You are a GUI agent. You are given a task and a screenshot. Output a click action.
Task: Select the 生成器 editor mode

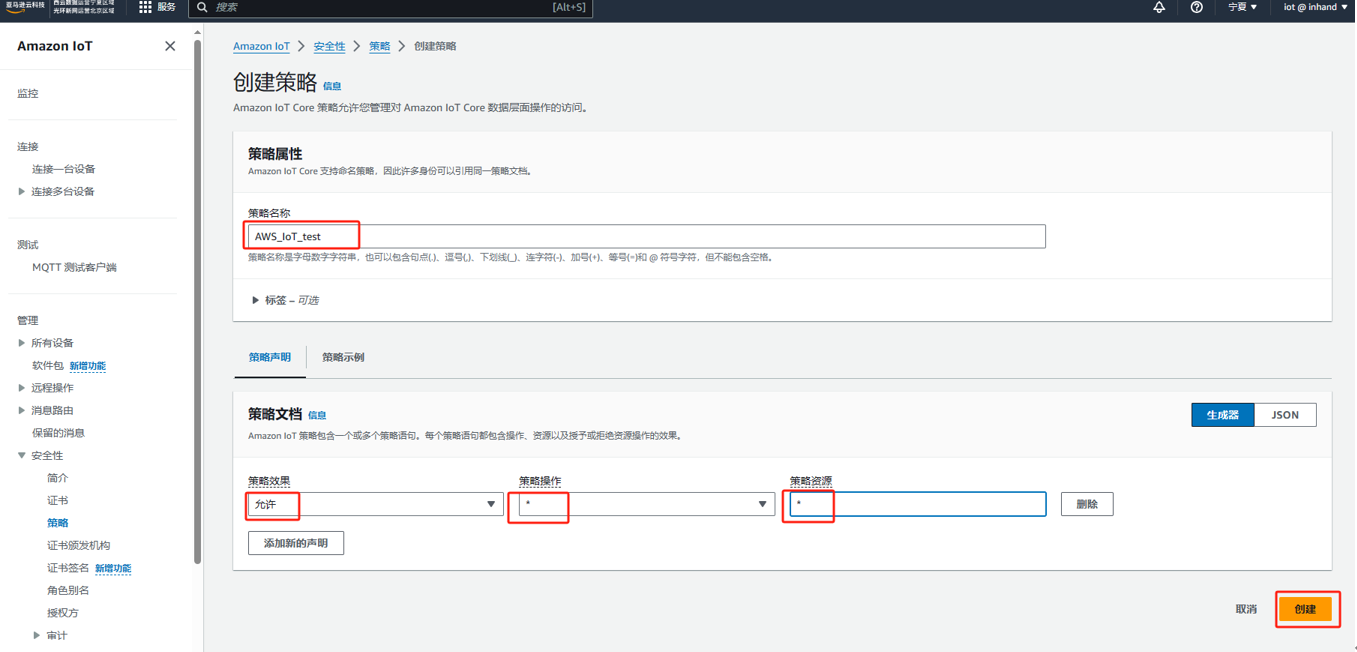click(1222, 415)
